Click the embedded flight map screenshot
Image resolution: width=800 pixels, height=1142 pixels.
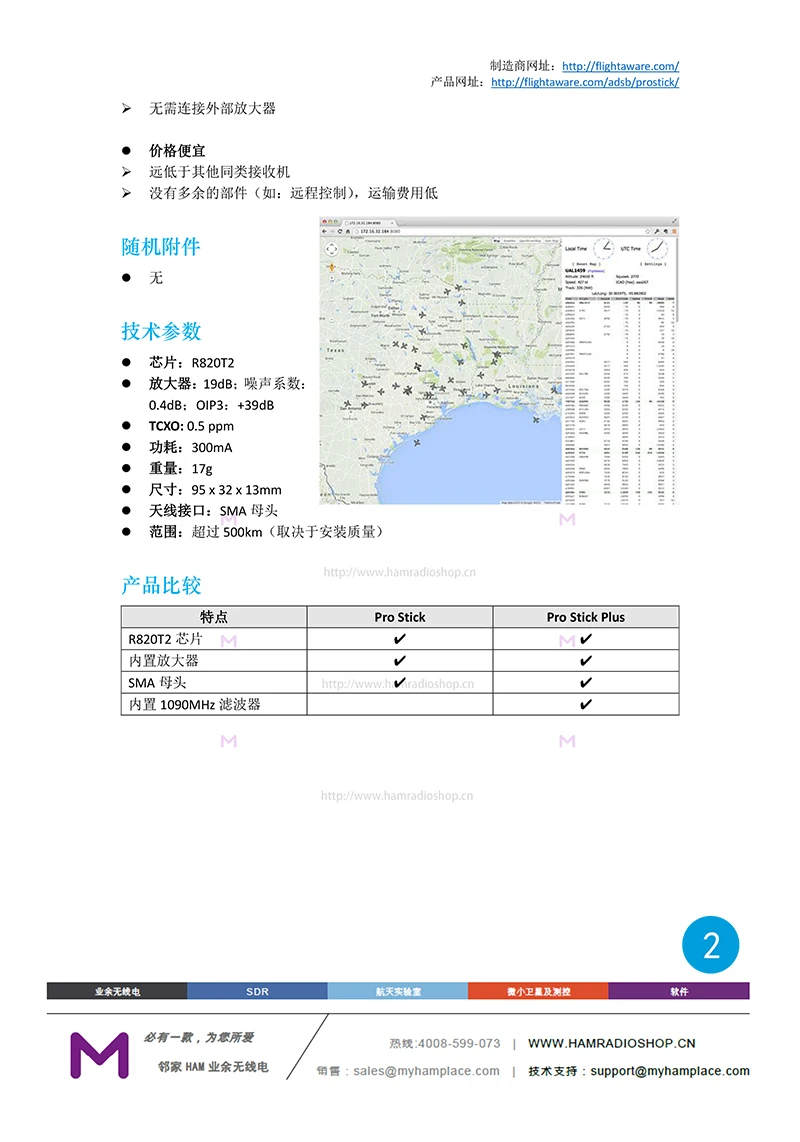click(x=499, y=361)
